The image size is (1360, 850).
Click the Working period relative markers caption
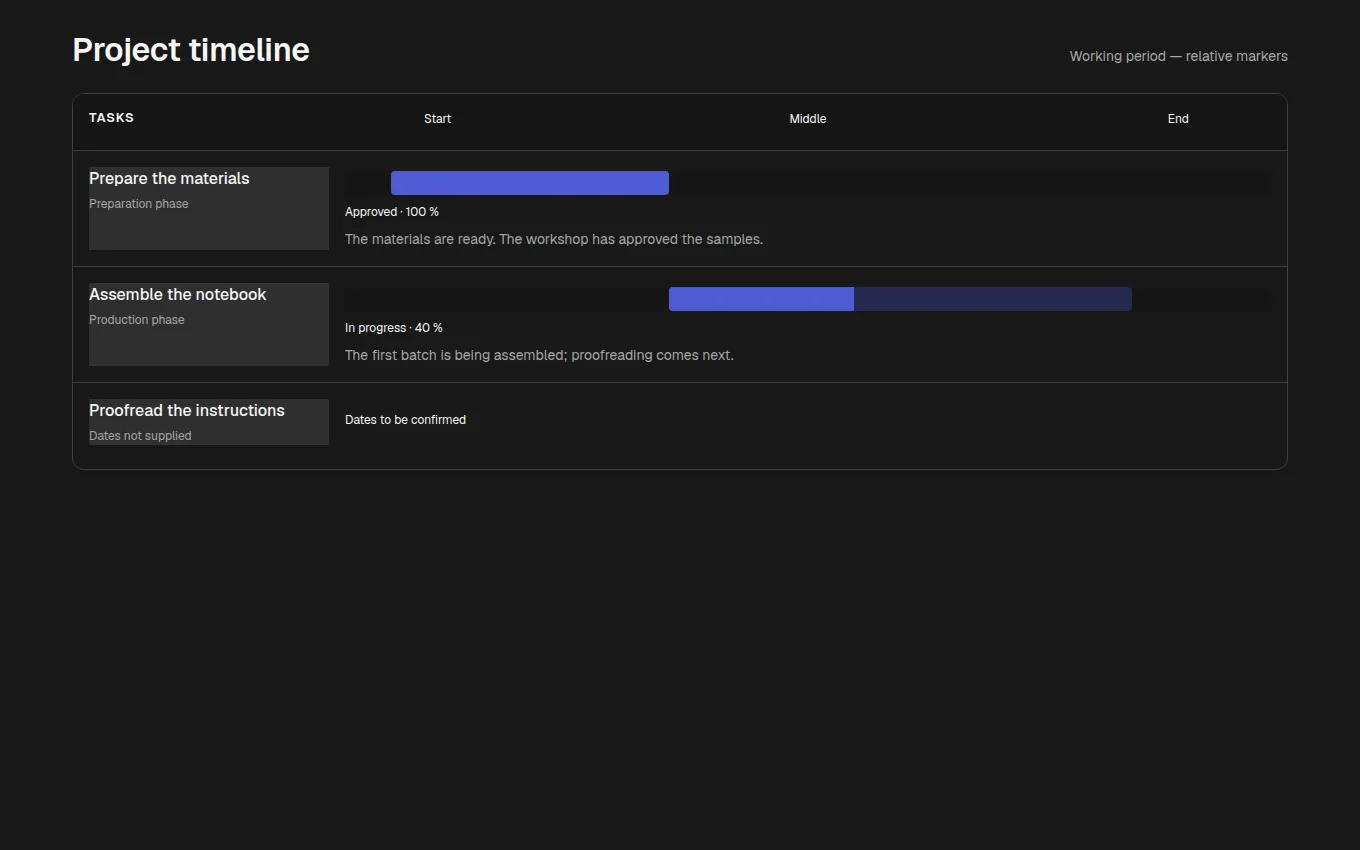click(x=1179, y=56)
